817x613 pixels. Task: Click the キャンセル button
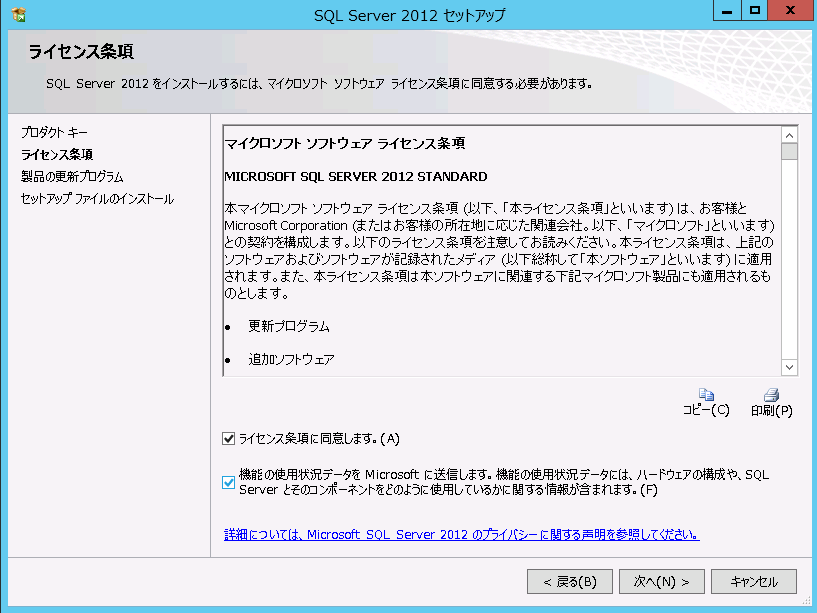754,581
